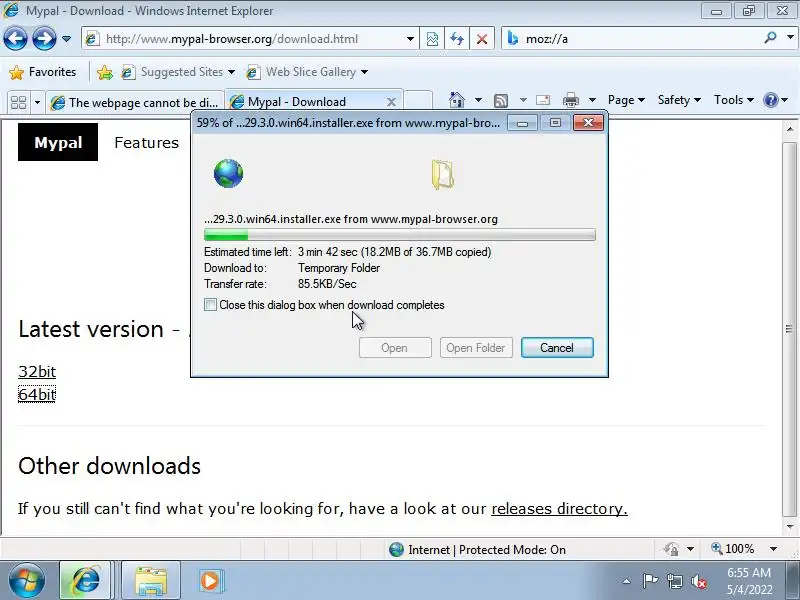Image resolution: width=800 pixels, height=600 pixels.
Task: Expand the Home button dropdown arrow
Action: (478, 100)
